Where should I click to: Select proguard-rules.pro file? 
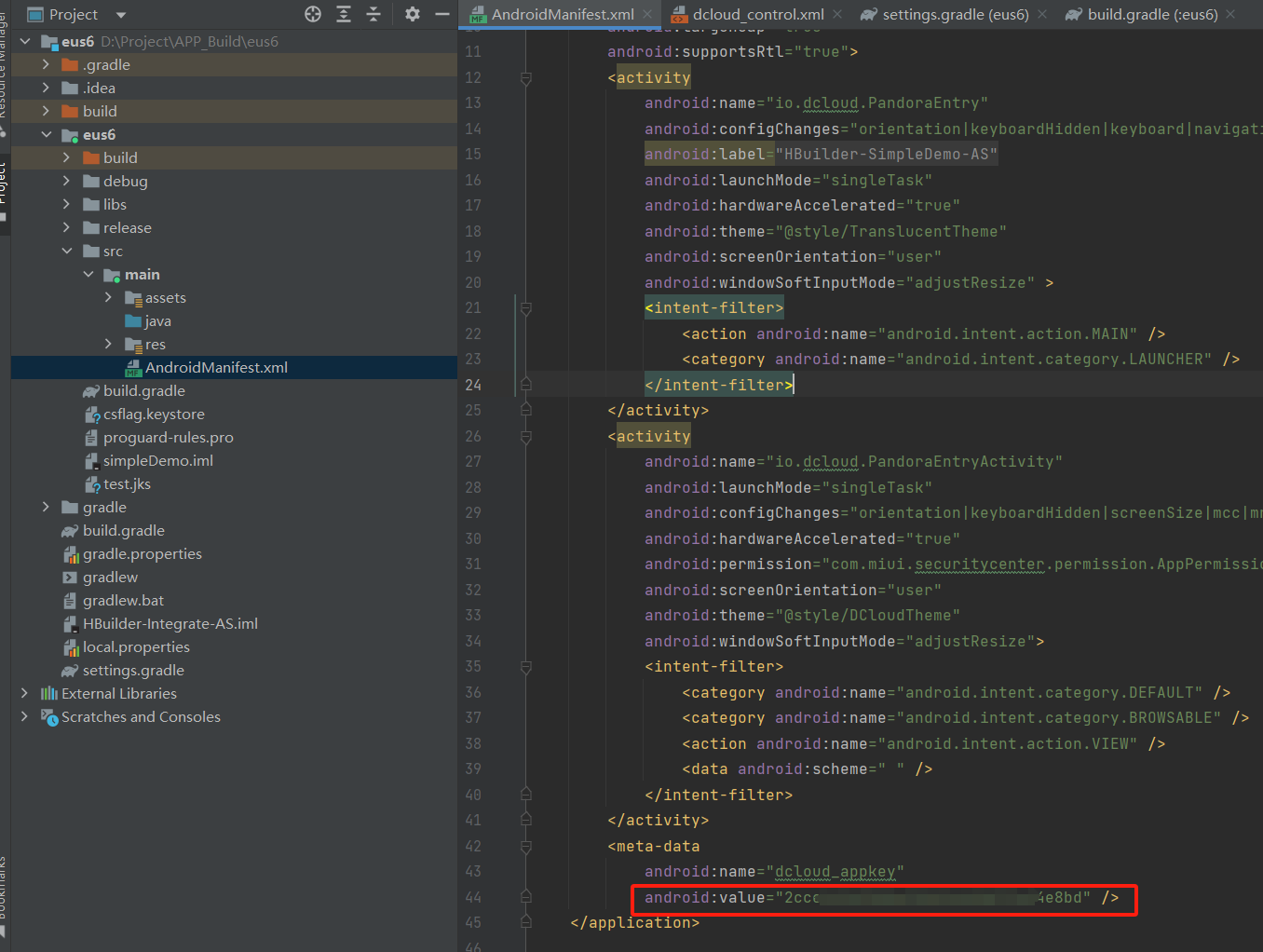pyautogui.click(x=168, y=437)
